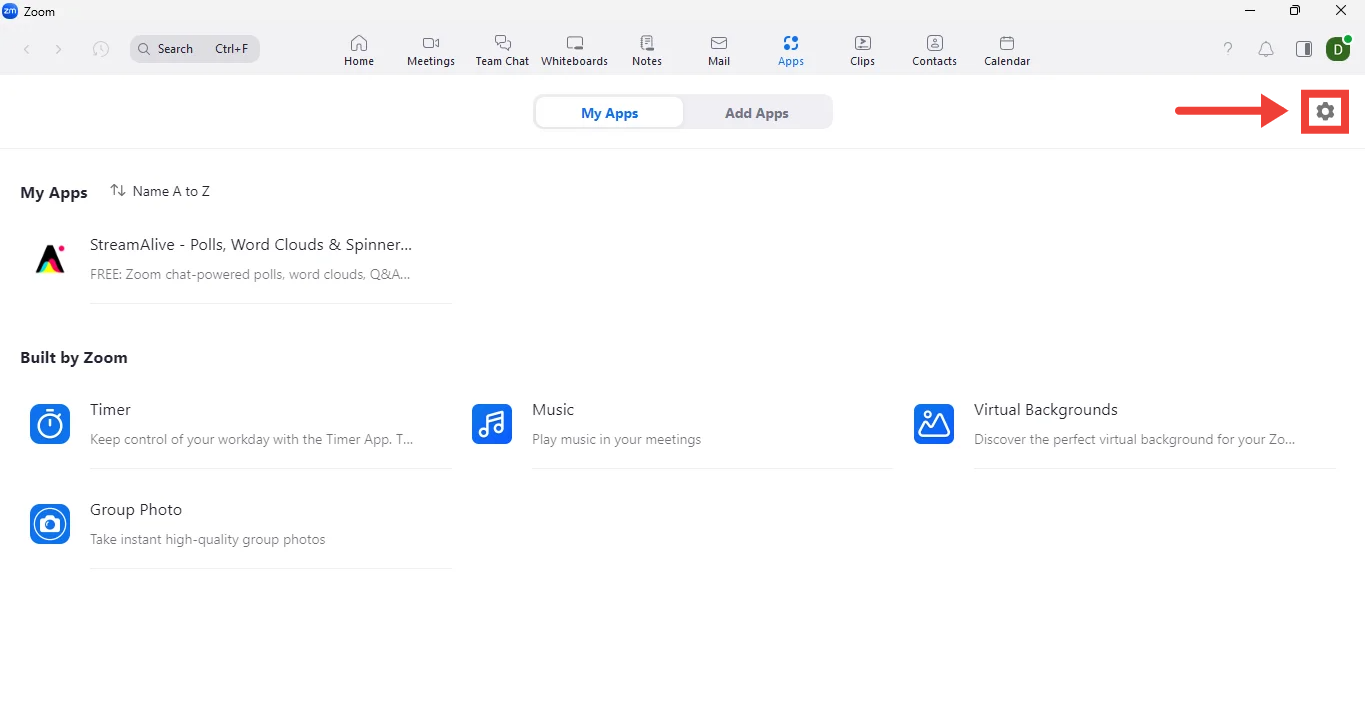The width and height of the screenshot is (1365, 711).
Task: Open Mail from the navigation bar
Action: (x=719, y=50)
